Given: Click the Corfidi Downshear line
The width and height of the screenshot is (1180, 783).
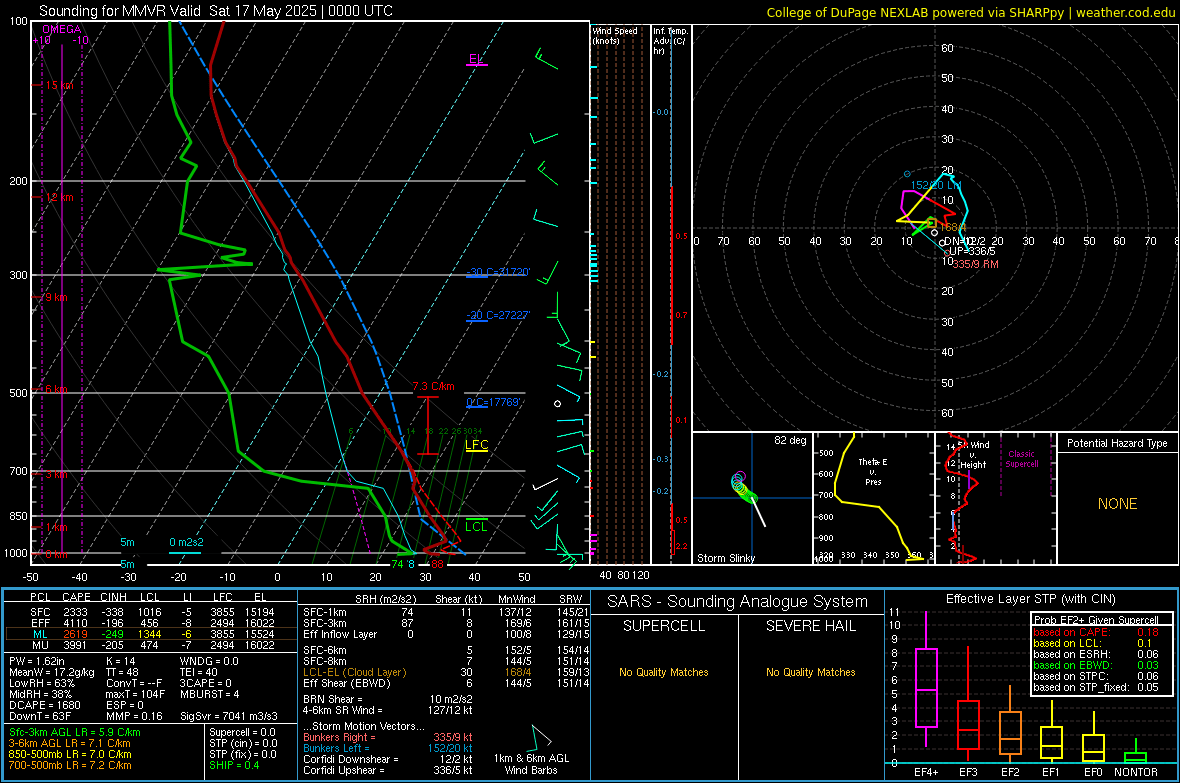Looking at the screenshot, I should point(388,759).
